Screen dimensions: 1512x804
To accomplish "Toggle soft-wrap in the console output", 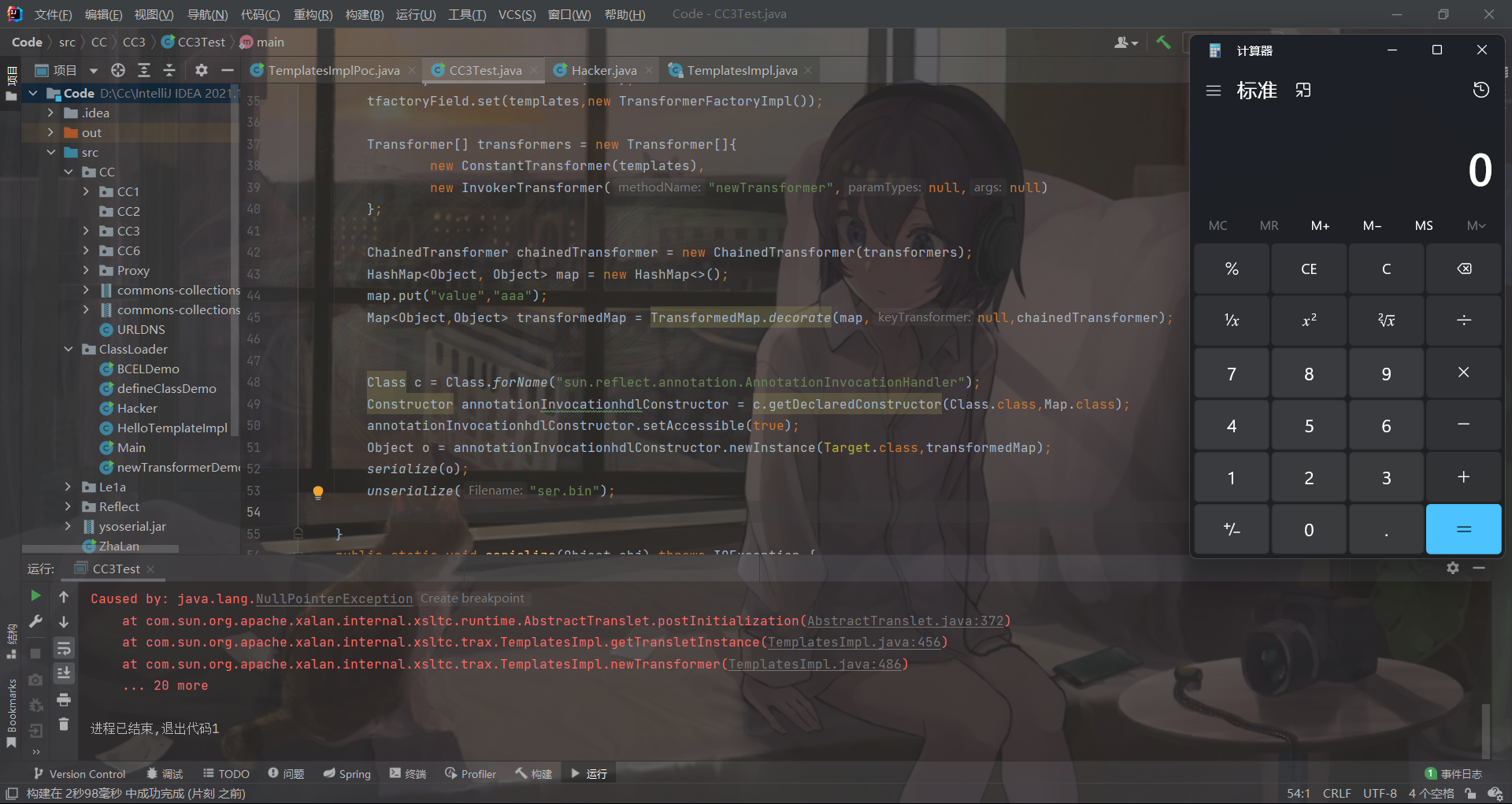I will tap(64, 648).
